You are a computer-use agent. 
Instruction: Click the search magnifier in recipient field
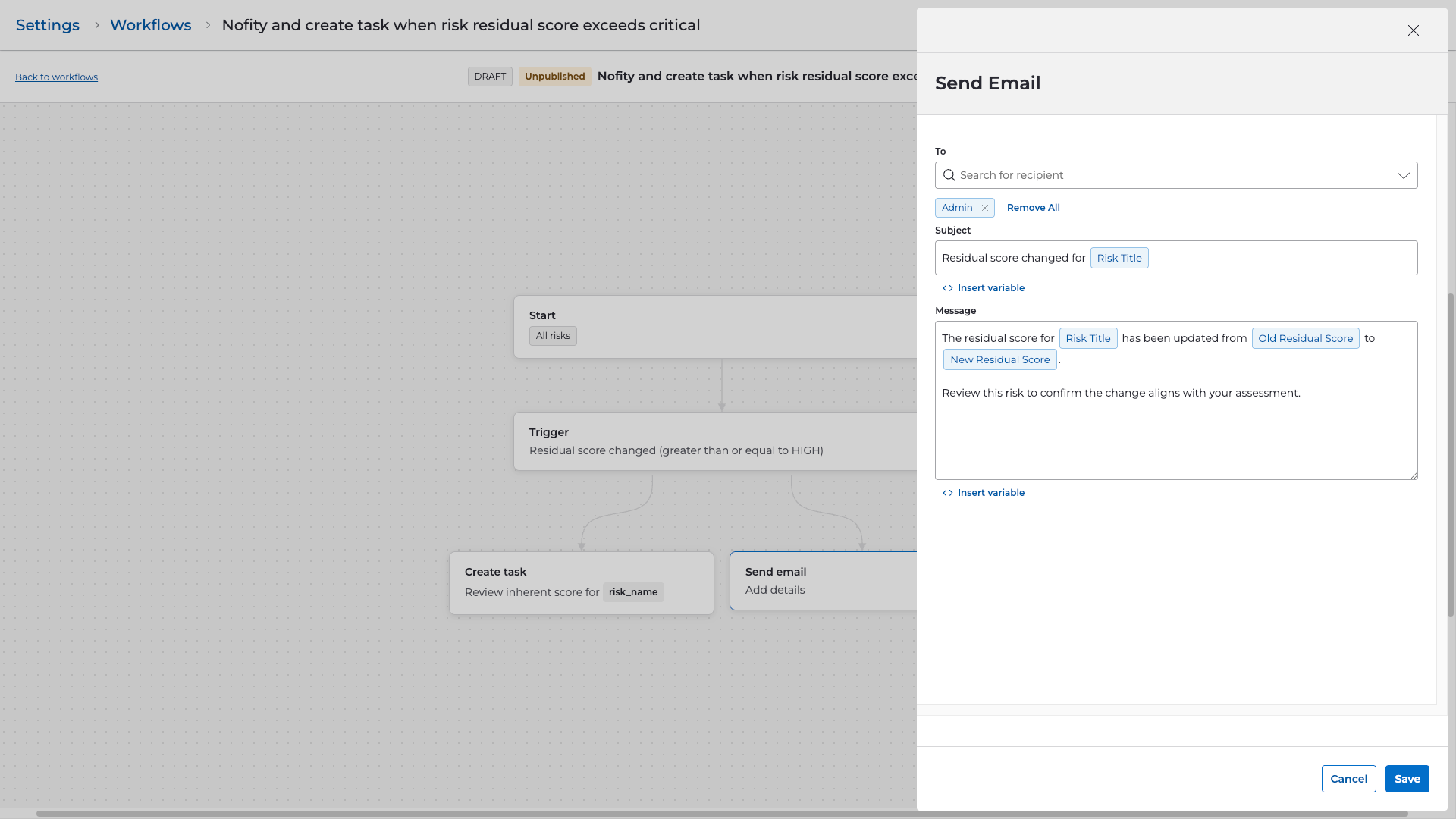coord(949,175)
